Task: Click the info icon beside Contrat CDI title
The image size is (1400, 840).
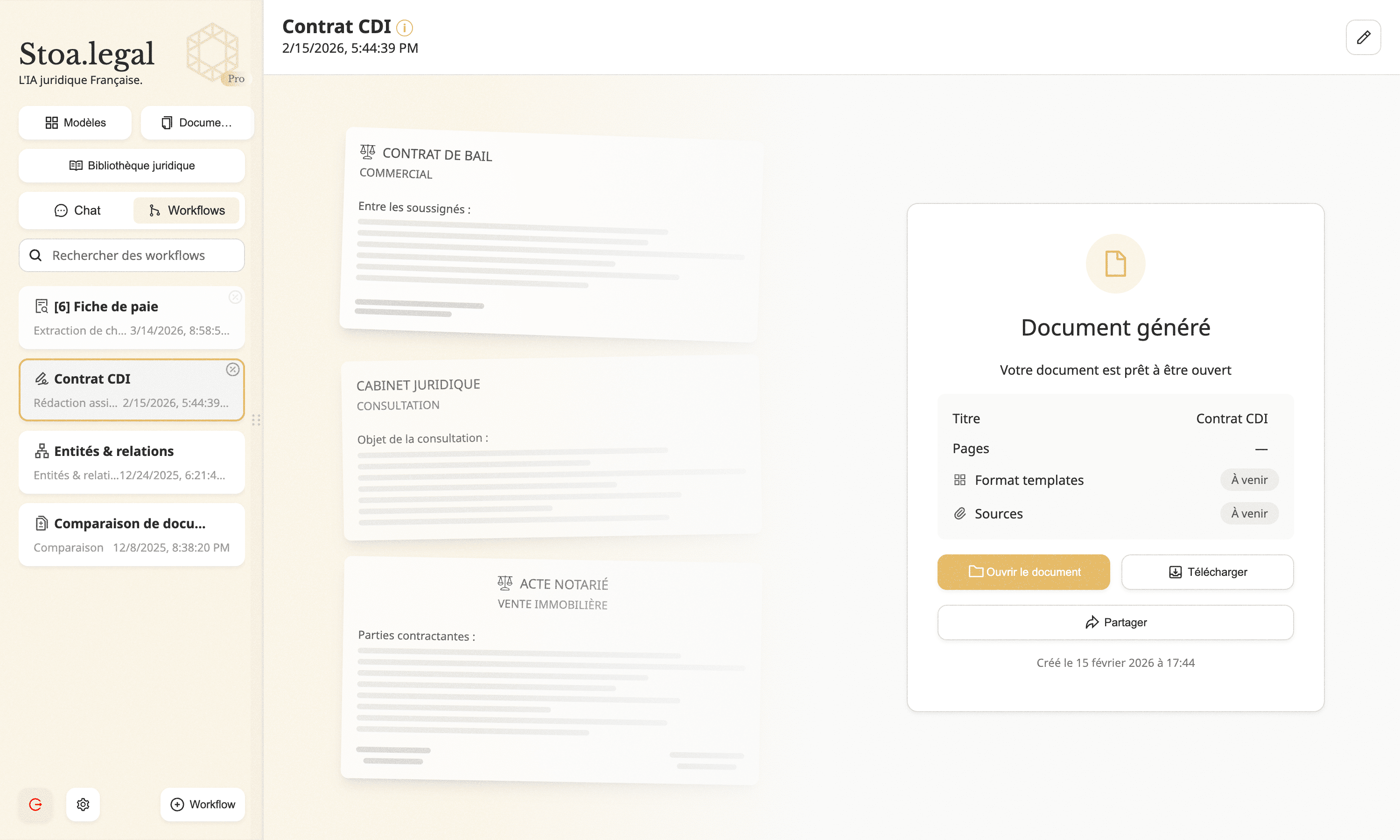Action: 404,28
